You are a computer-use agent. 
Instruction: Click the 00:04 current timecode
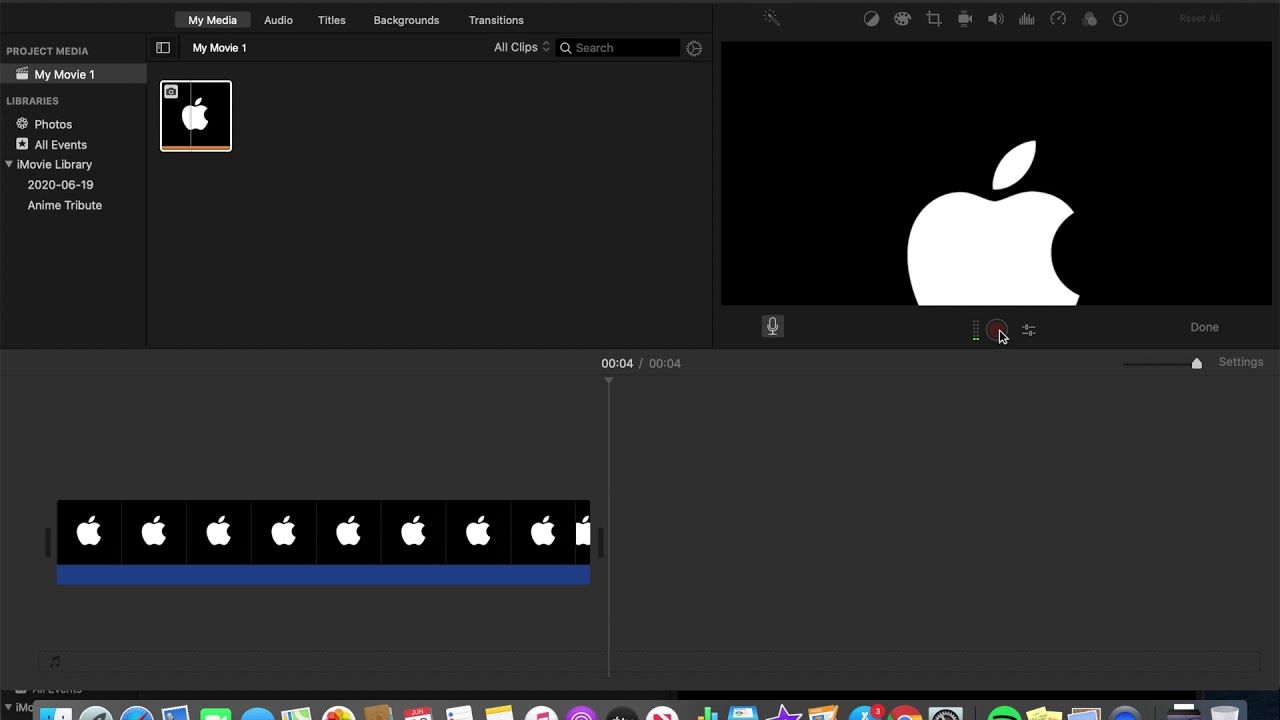pos(617,363)
